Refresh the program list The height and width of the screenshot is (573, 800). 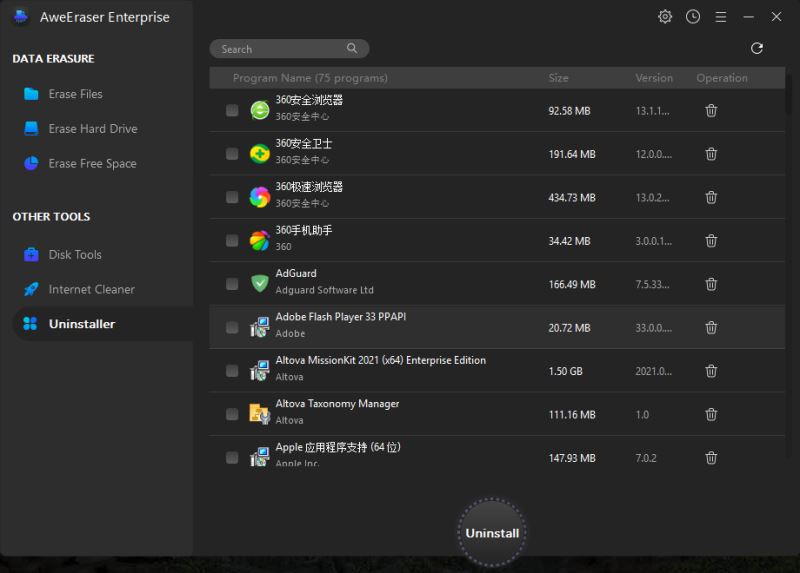tap(757, 48)
